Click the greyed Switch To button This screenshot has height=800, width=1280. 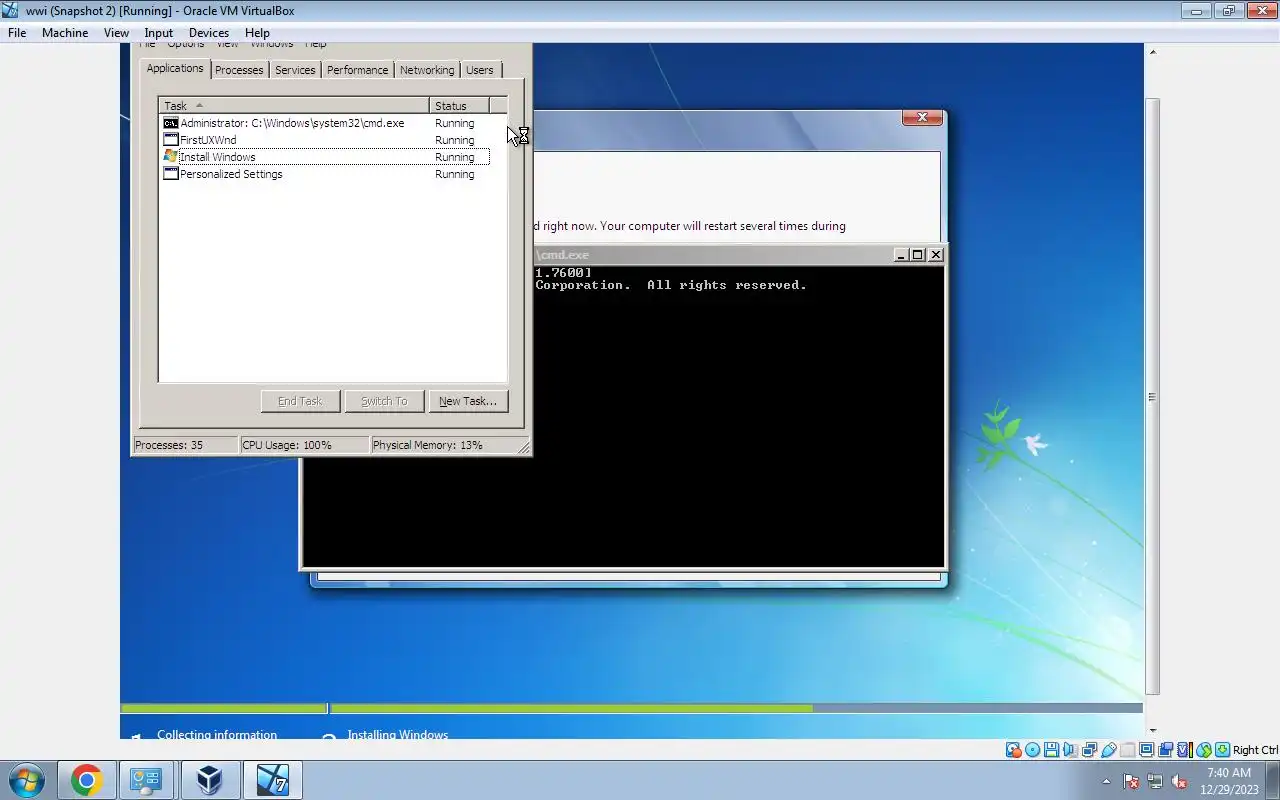[384, 401]
